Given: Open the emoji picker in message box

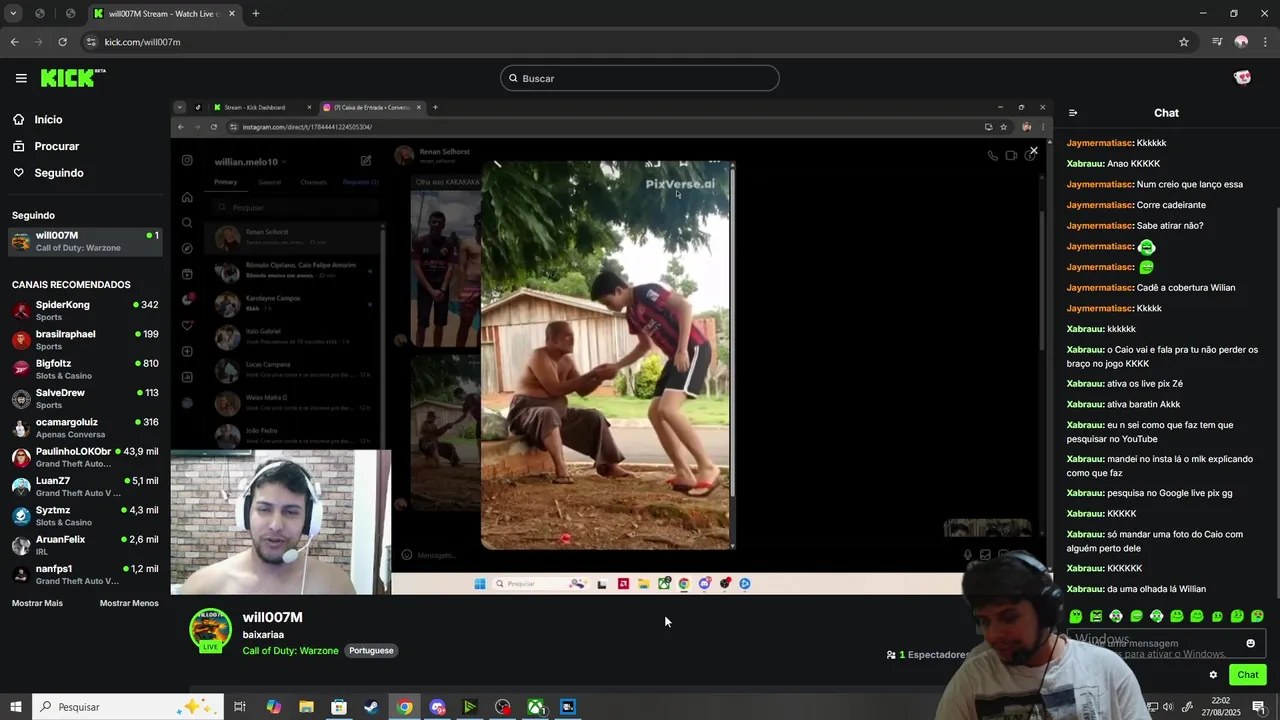Looking at the screenshot, I should click(1250, 643).
